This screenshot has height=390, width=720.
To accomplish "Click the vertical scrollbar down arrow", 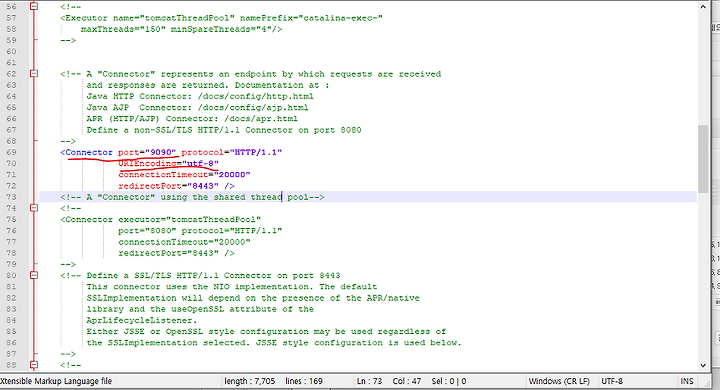I will (703, 365).
